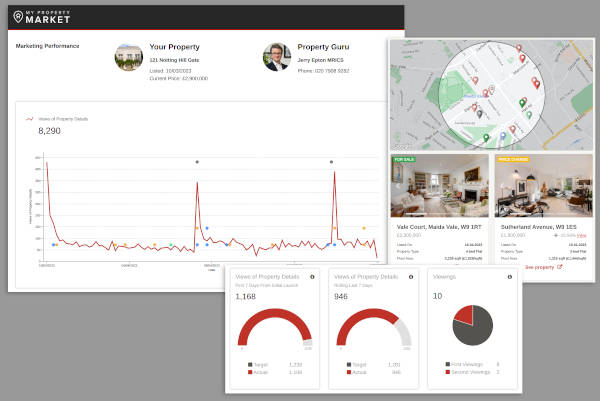The width and height of the screenshot is (600, 401).
Task: Click the First Viewings legend swatch
Action: (x=448, y=364)
